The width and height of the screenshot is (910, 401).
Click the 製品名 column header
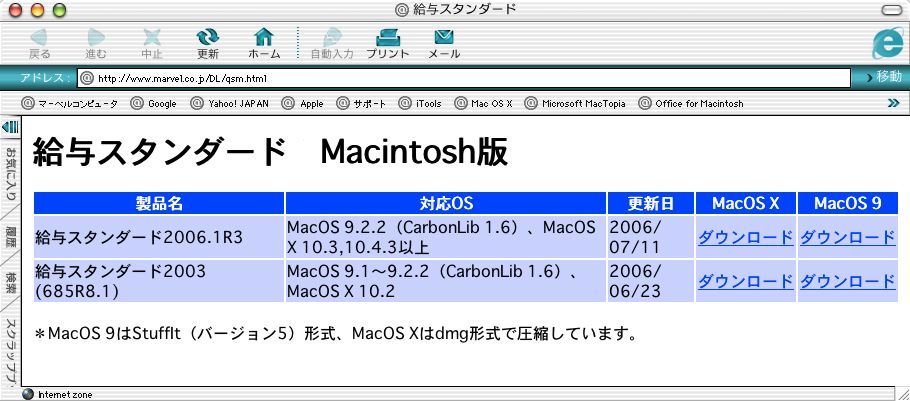pos(159,203)
